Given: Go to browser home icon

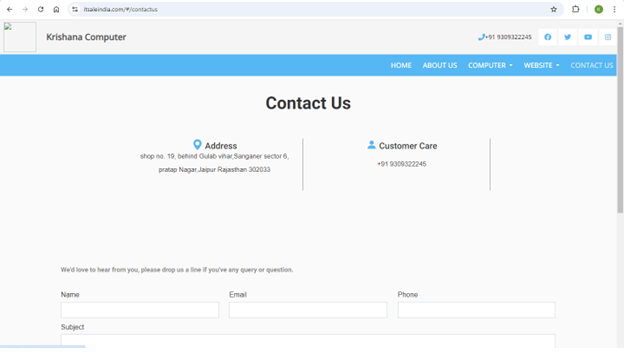Looking at the screenshot, I should 56,9.
